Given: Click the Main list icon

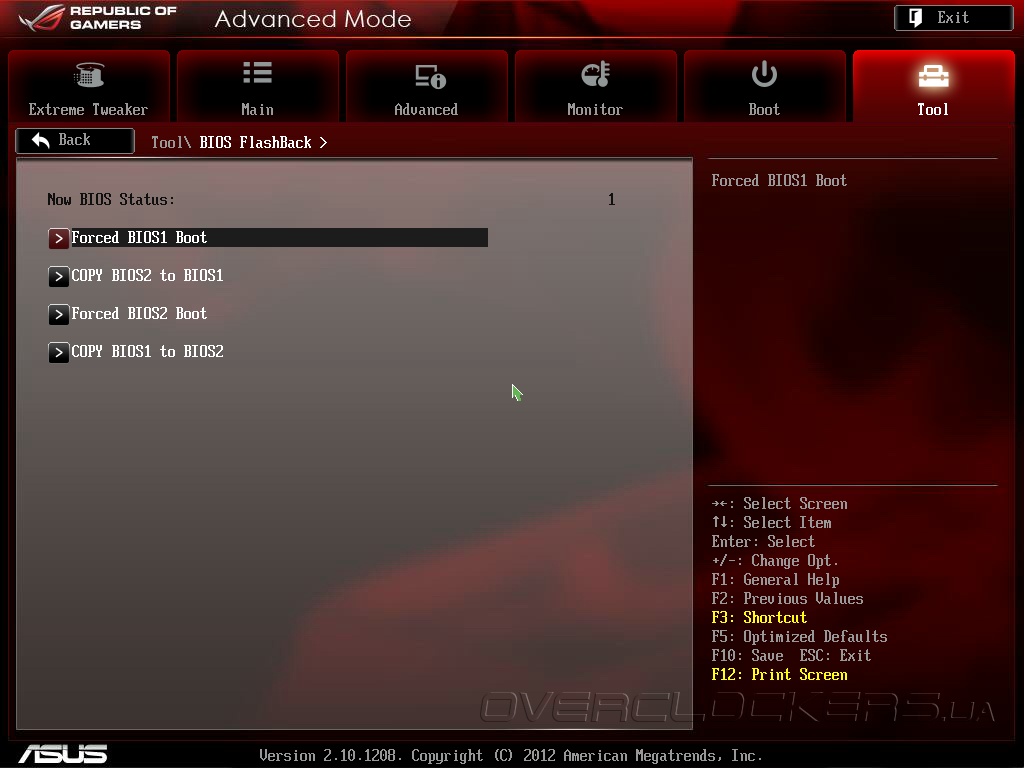Looking at the screenshot, I should [x=257, y=72].
